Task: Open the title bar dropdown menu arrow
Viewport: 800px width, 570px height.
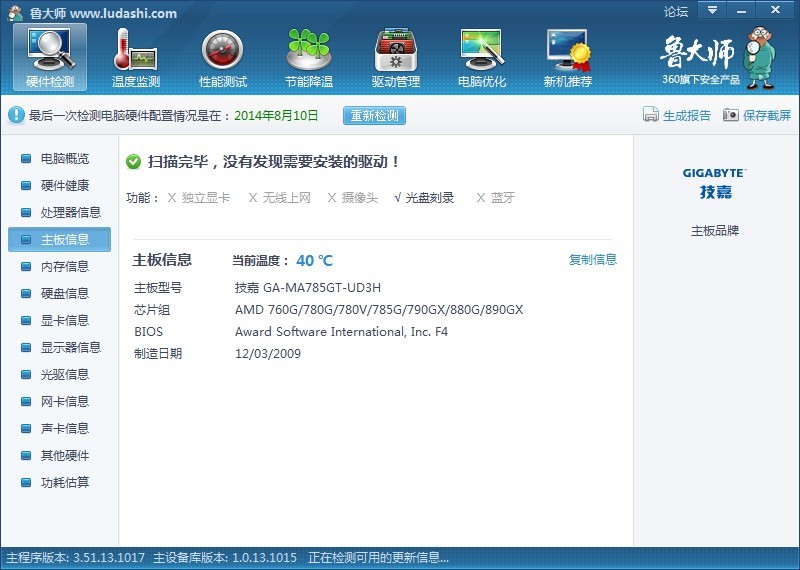Action: tap(712, 10)
